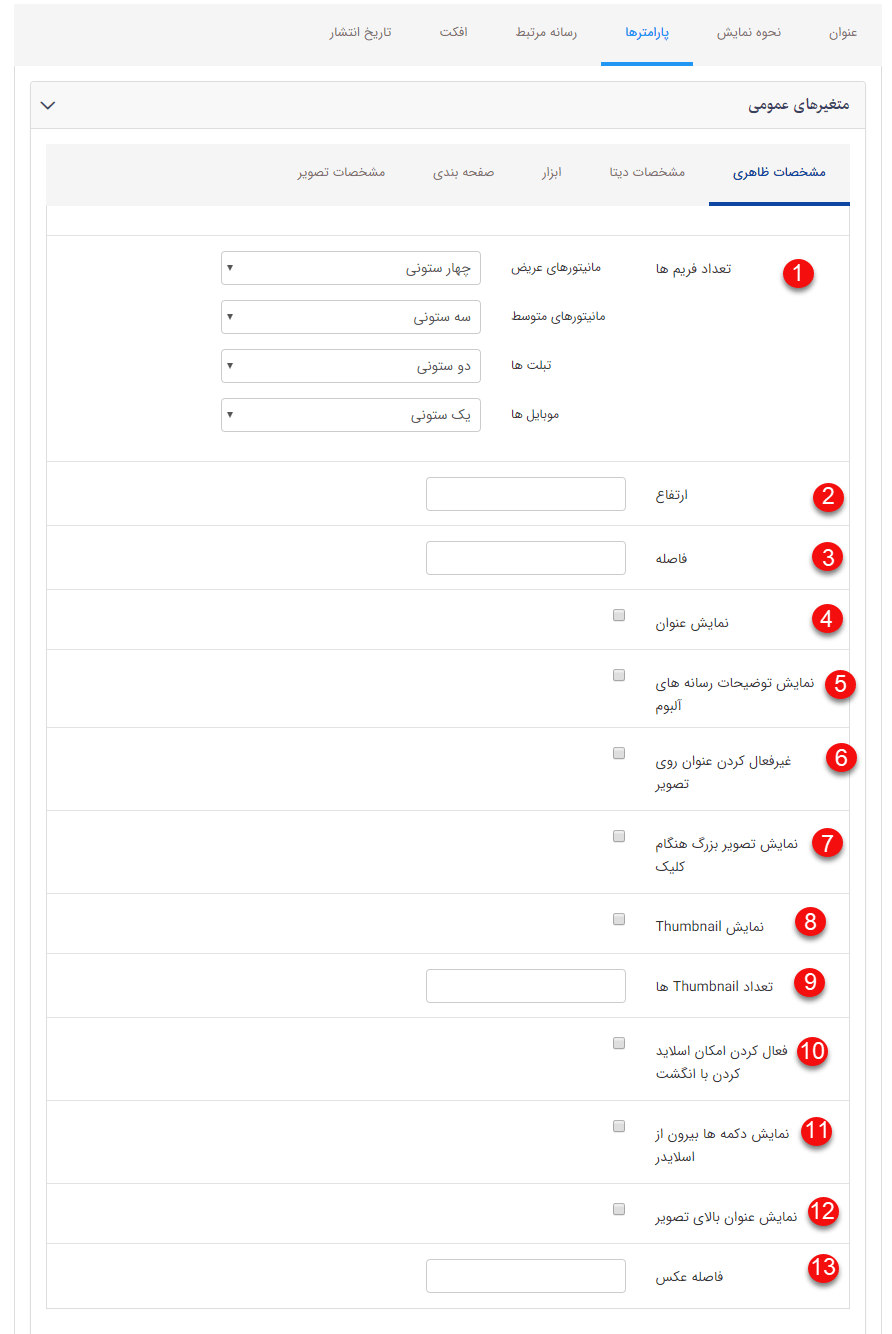Open the مانیتورهای عریض dropdown showing چهار ستونی
The image size is (892, 1334).
pos(350,268)
